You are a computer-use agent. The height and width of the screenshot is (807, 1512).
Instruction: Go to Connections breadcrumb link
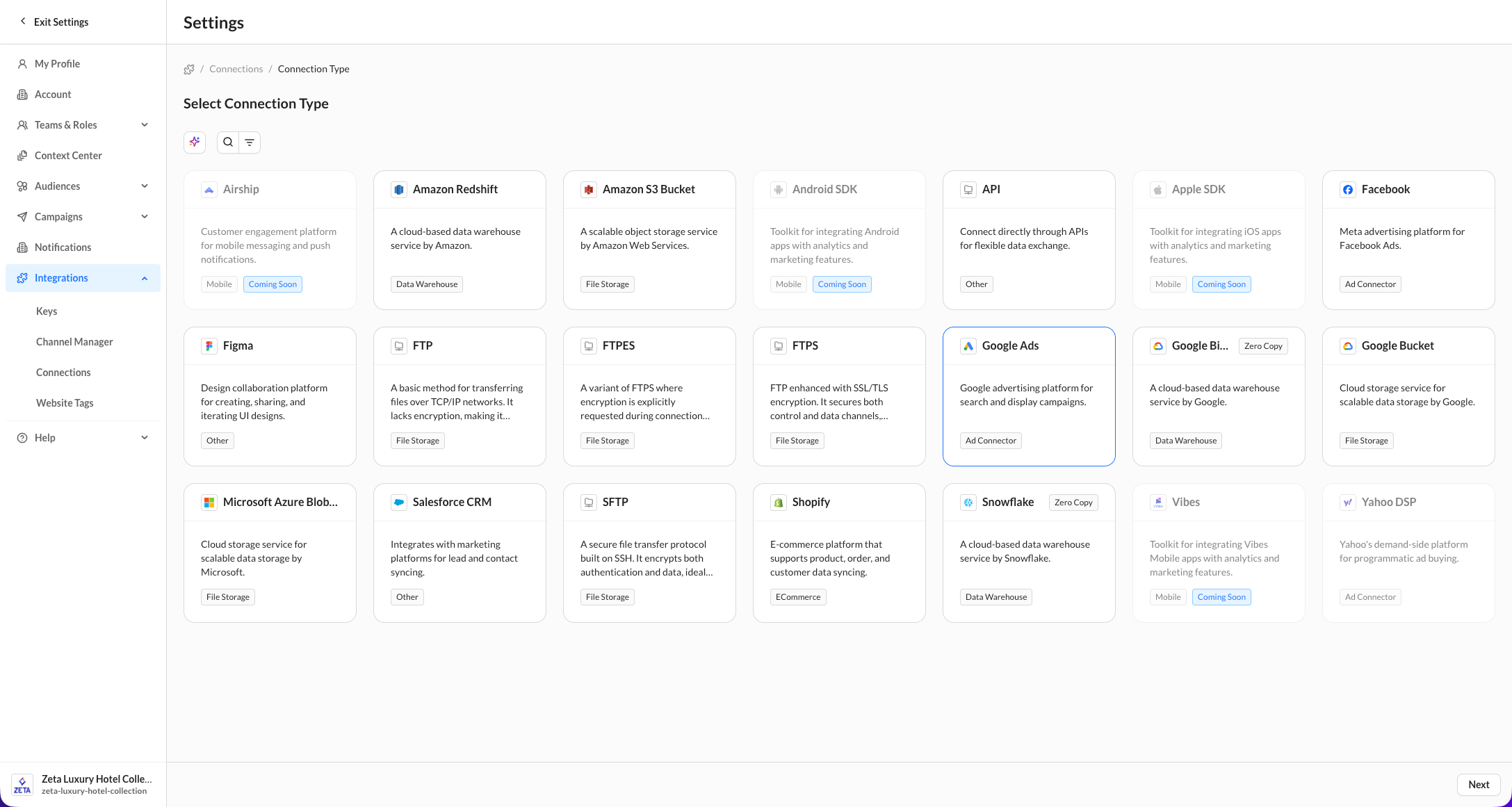coord(236,69)
